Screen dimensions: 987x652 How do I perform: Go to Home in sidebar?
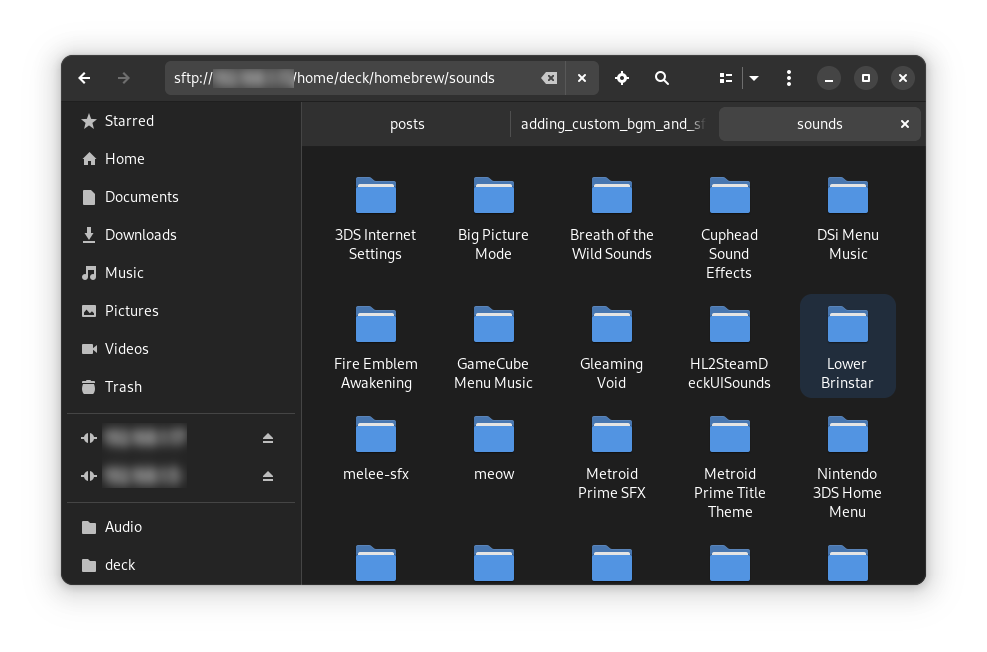point(181,159)
